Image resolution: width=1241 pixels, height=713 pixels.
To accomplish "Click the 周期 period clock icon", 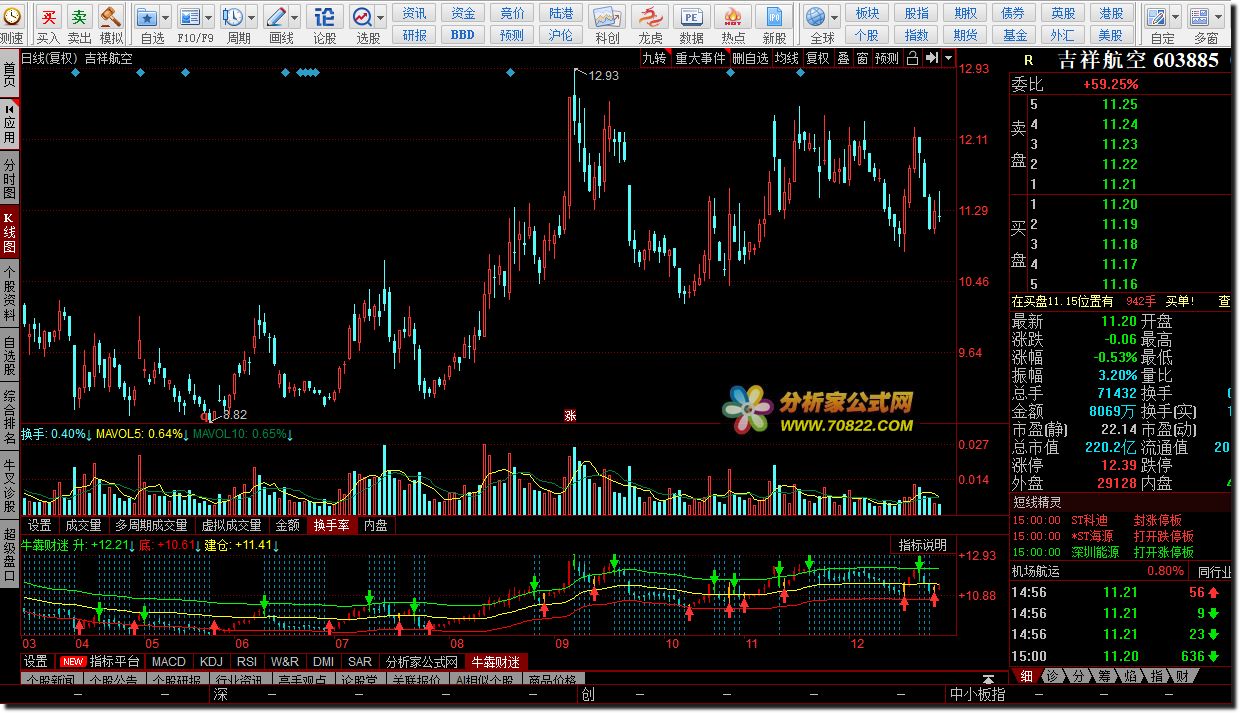I will click(x=231, y=17).
